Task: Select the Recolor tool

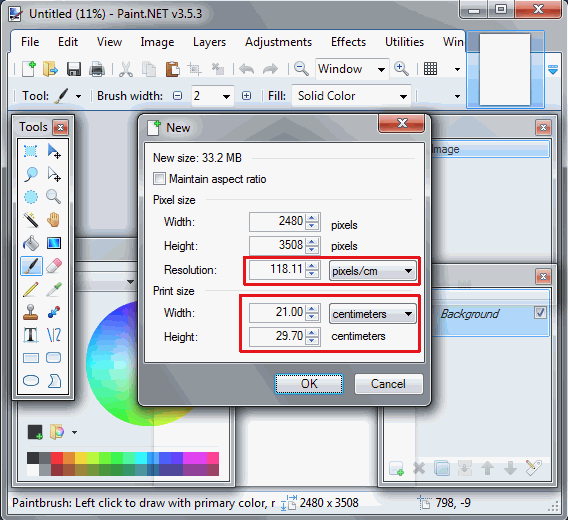Action: (x=54, y=312)
